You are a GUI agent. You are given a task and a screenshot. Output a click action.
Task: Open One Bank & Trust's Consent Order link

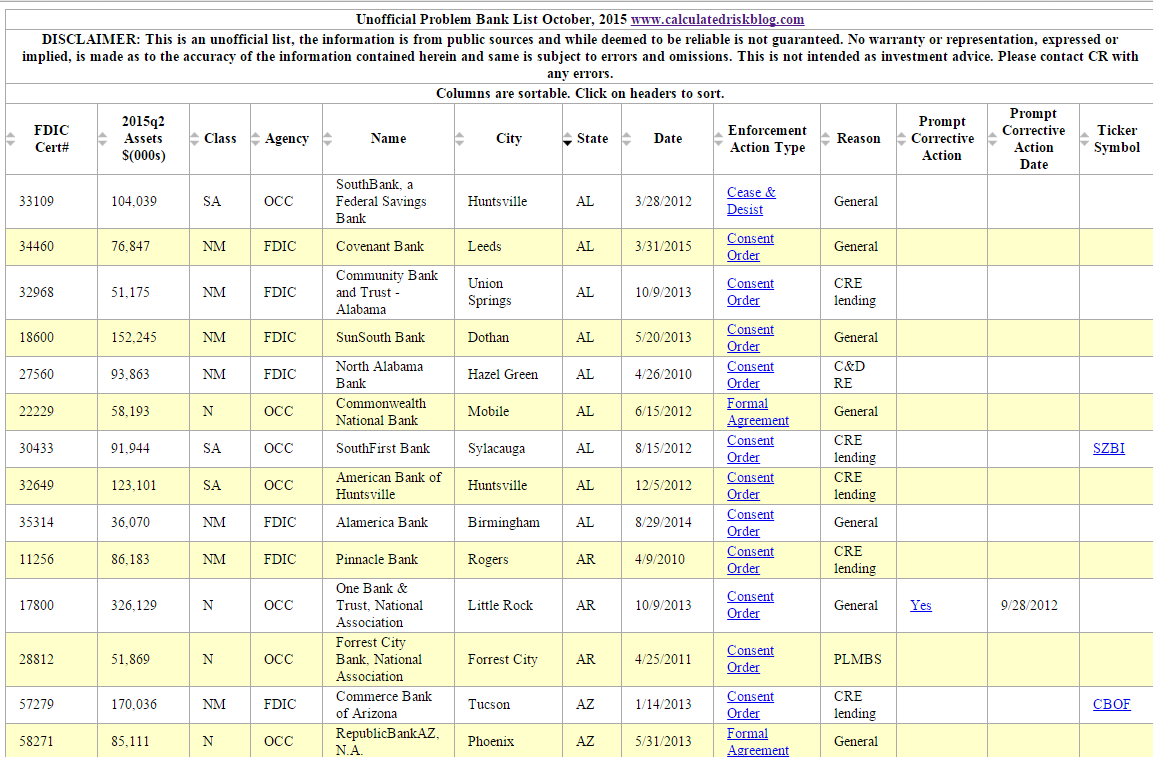click(x=750, y=605)
